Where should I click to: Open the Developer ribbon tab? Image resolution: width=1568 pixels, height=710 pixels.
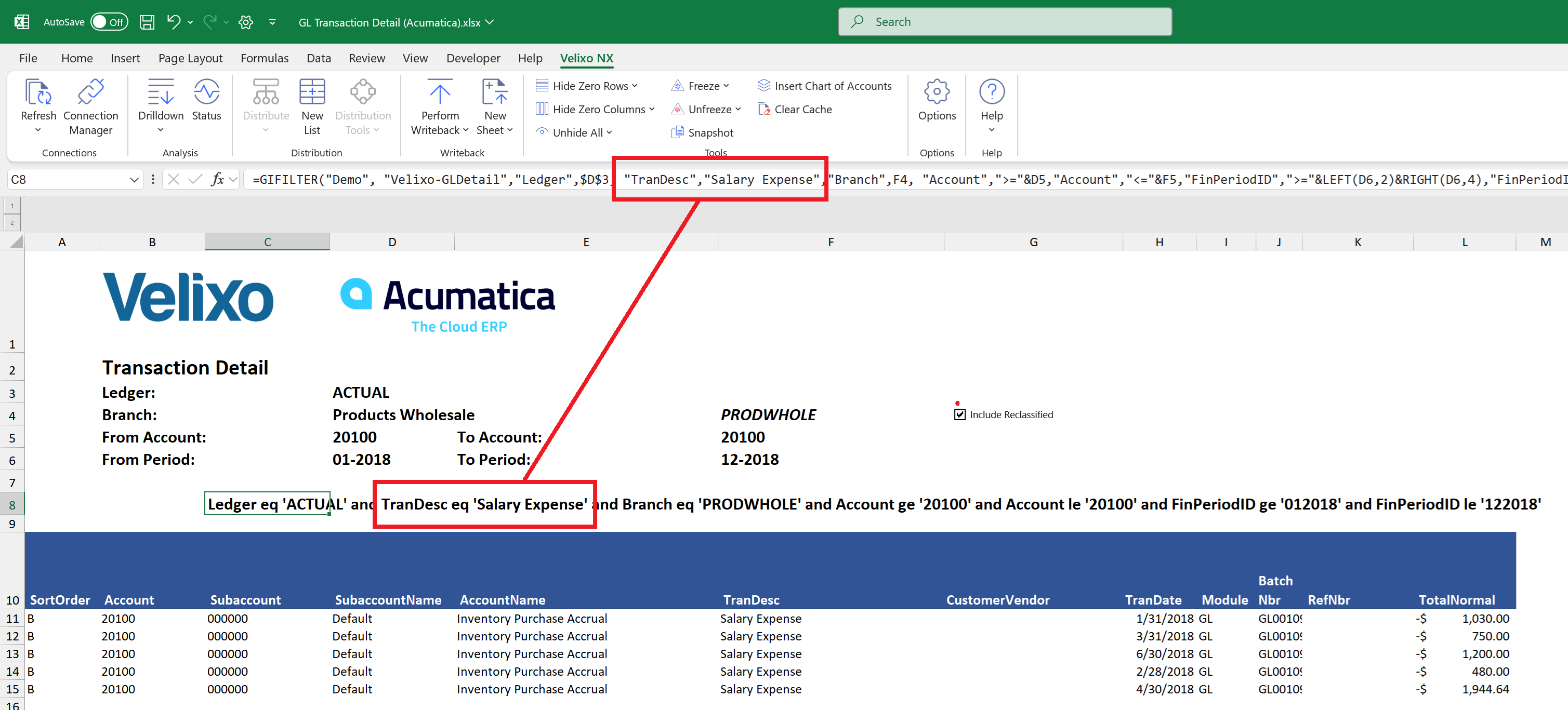(473, 58)
